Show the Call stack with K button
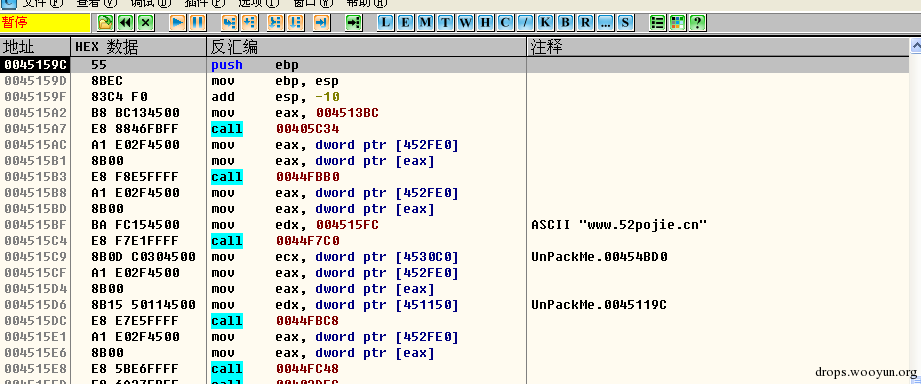This screenshot has width=921, height=384. pyautogui.click(x=545, y=23)
